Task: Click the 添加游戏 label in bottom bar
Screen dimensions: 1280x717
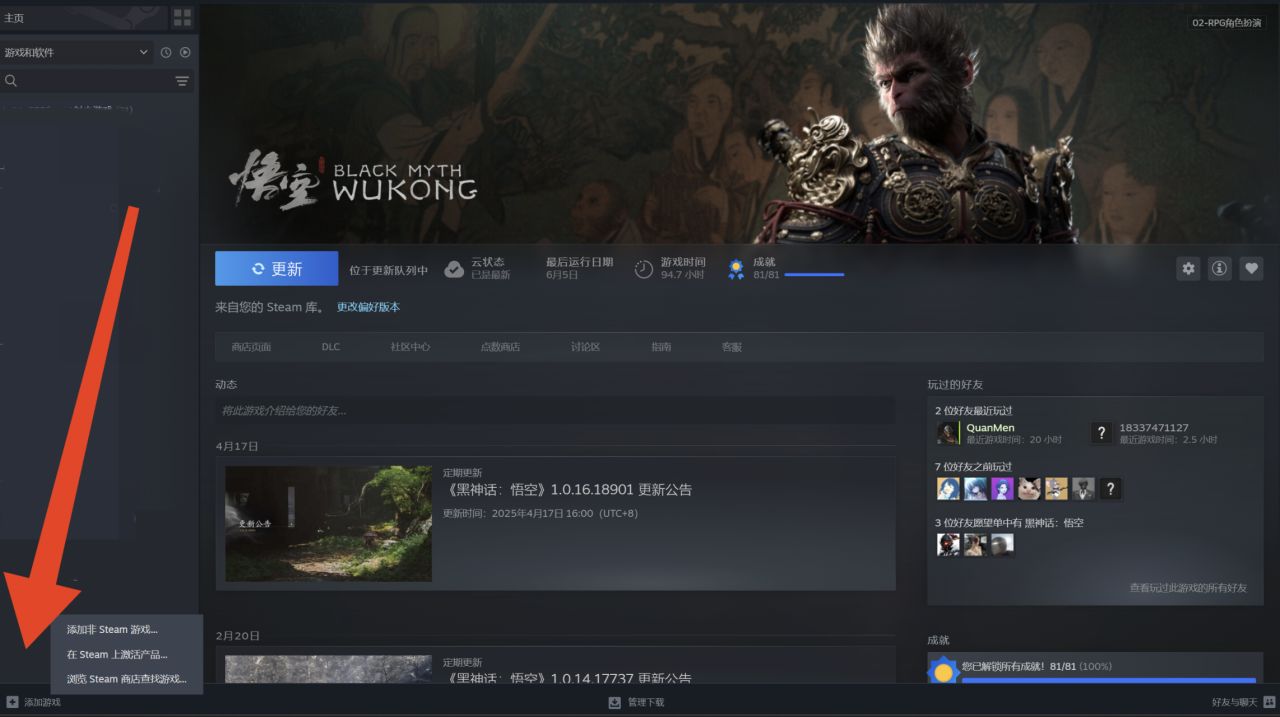Action: tap(42, 703)
